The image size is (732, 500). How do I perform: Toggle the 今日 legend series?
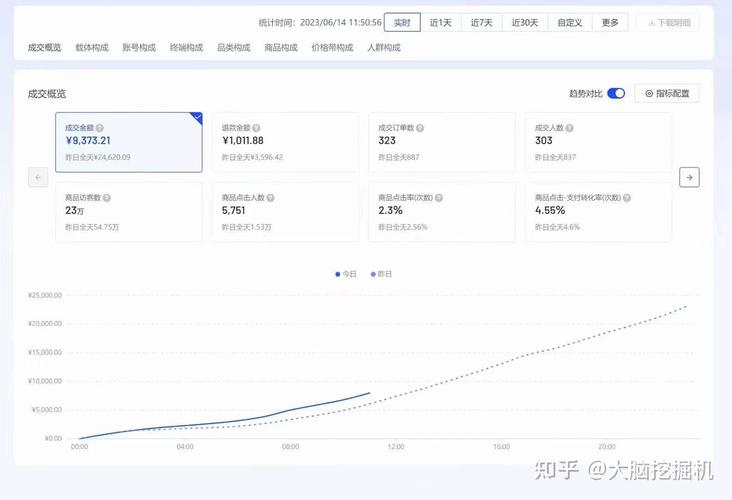point(345,274)
